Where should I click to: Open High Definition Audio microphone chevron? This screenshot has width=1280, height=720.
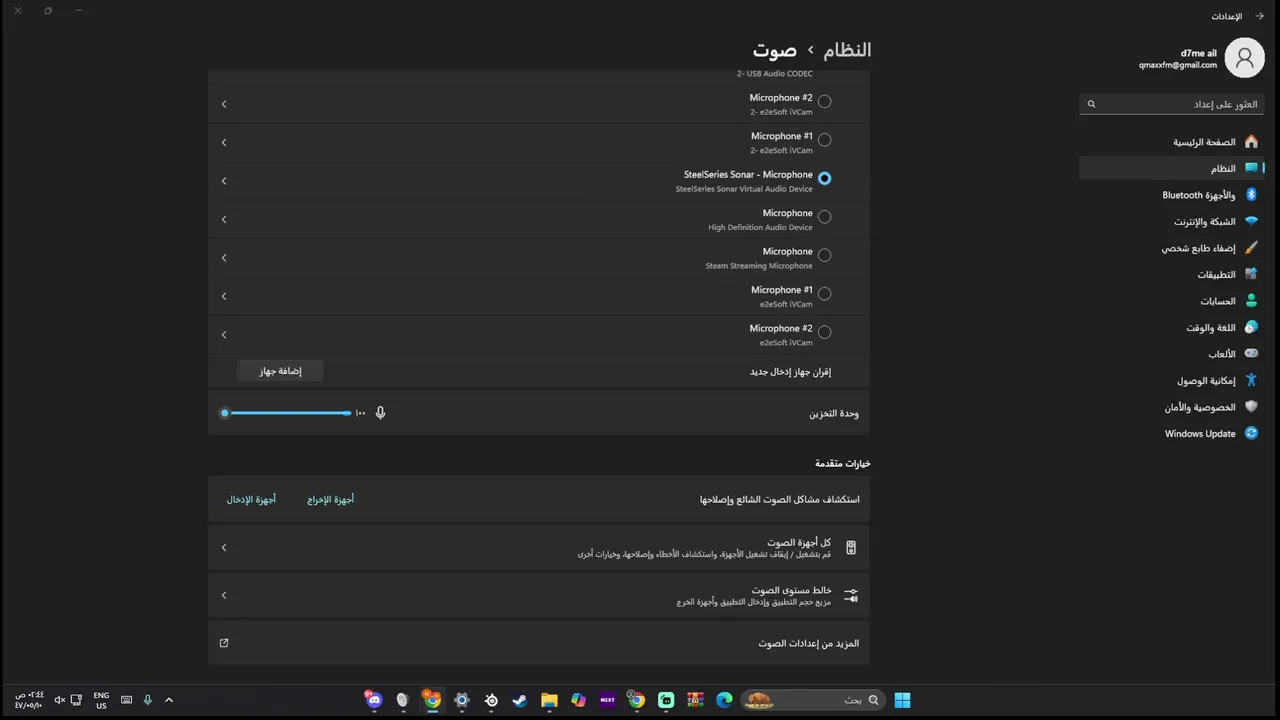(x=224, y=219)
